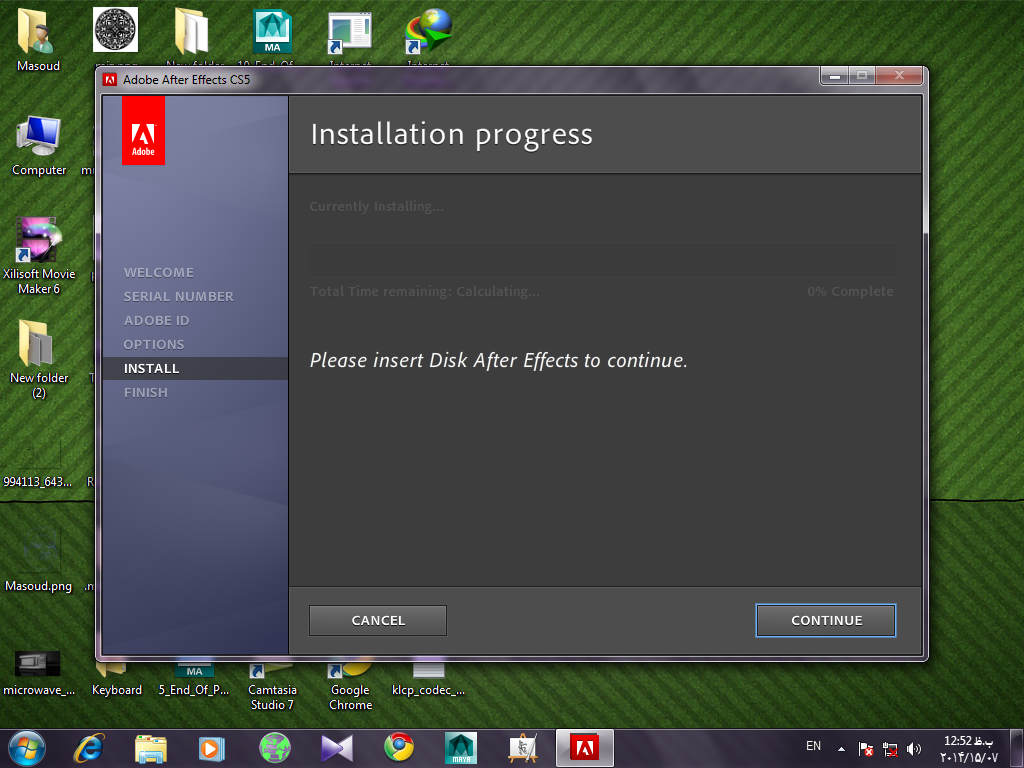Open the Keyboard folder on desktop

pyautogui.click(x=117, y=680)
